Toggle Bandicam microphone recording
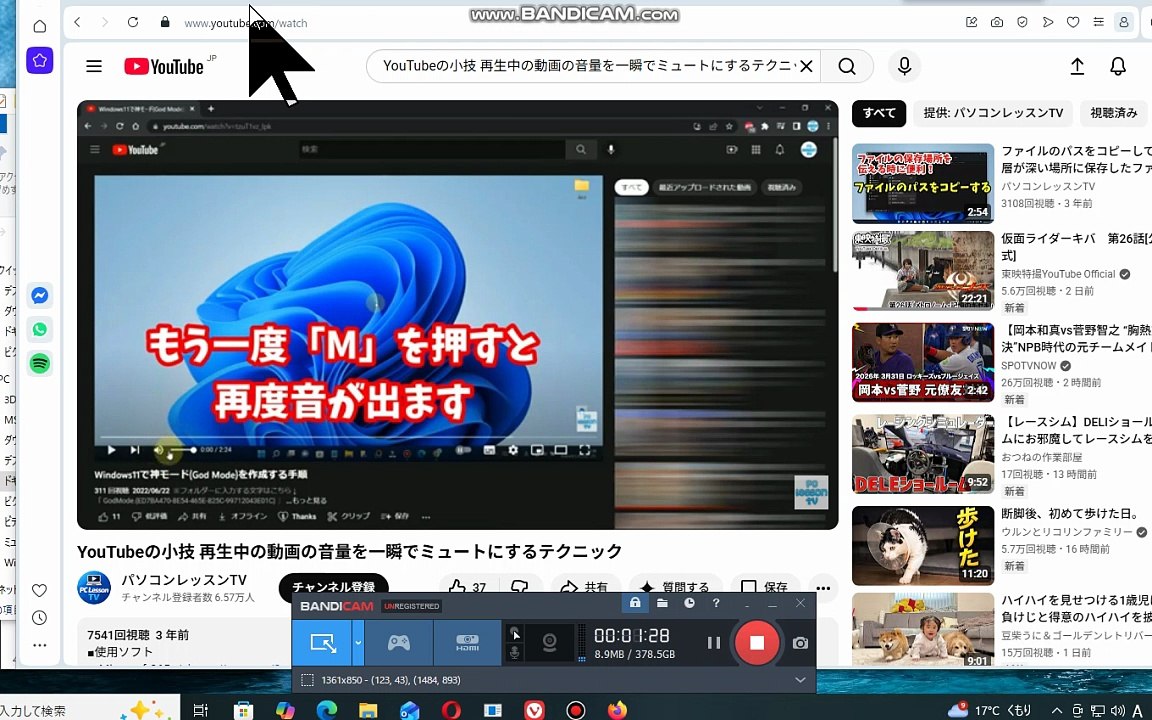This screenshot has width=1152, height=720. [x=515, y=652]
